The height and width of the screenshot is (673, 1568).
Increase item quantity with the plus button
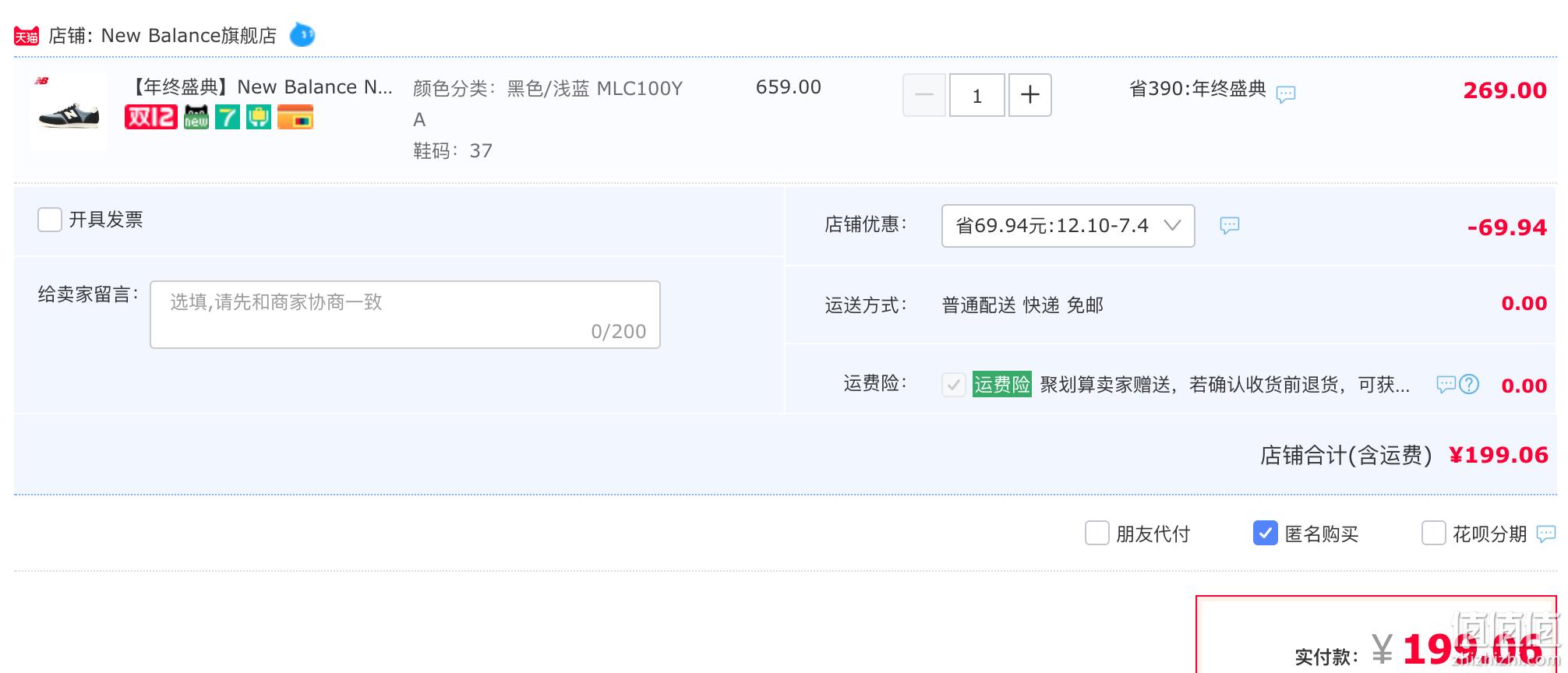click(1030, 95)
